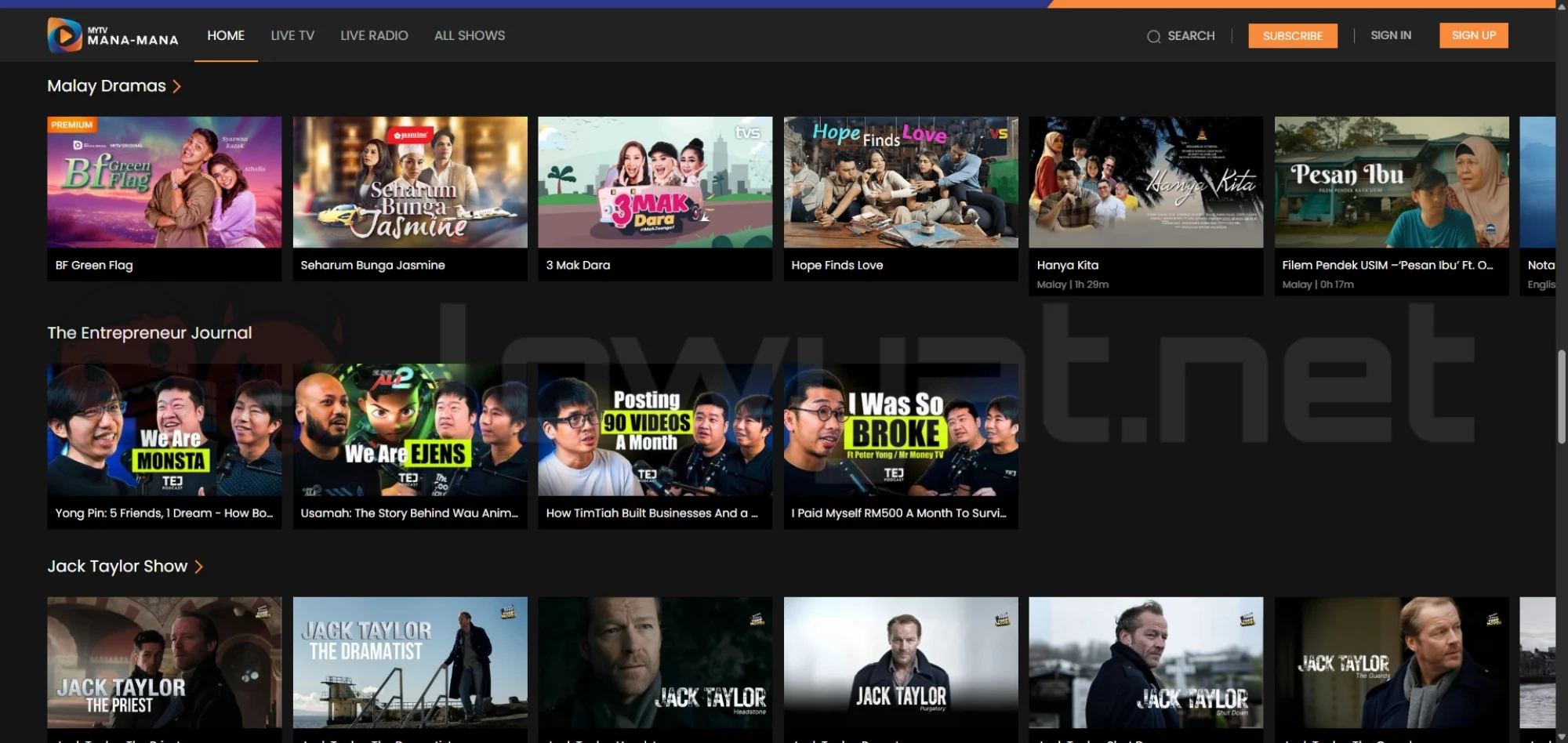Screen dimensions: 1568x743
Task: Click the 'Hope Finds Love' title text
Action: pyautogui.click(x=837, y=266)
